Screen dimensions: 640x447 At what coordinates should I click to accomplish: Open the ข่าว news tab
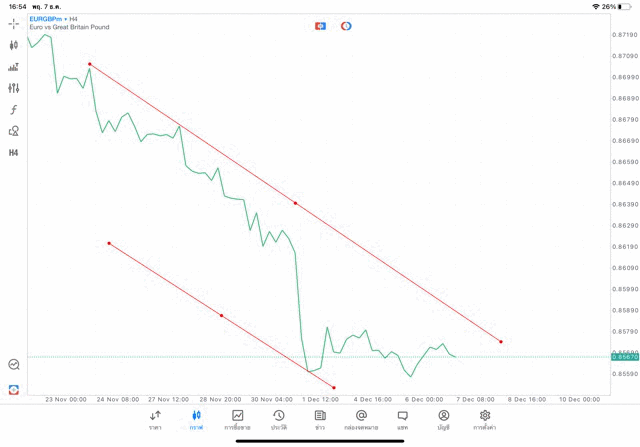click(x=320, y=419)
